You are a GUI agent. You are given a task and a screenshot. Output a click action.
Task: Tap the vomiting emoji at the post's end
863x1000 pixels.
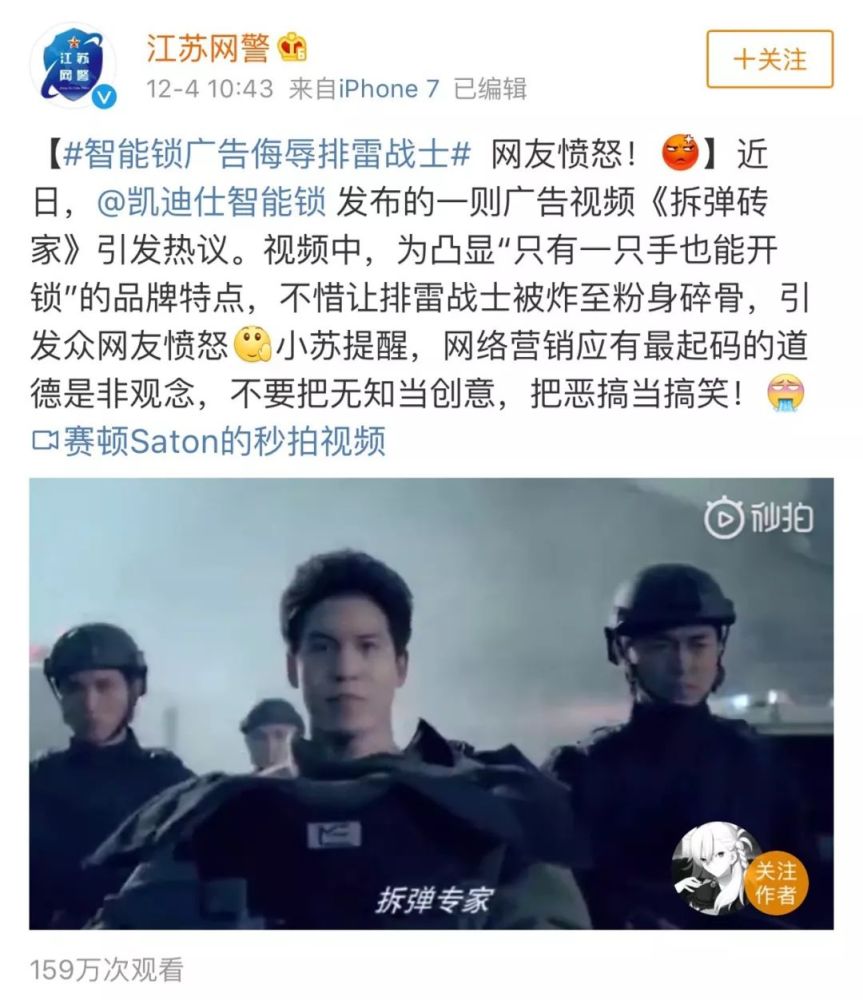[x=785, y=393]
